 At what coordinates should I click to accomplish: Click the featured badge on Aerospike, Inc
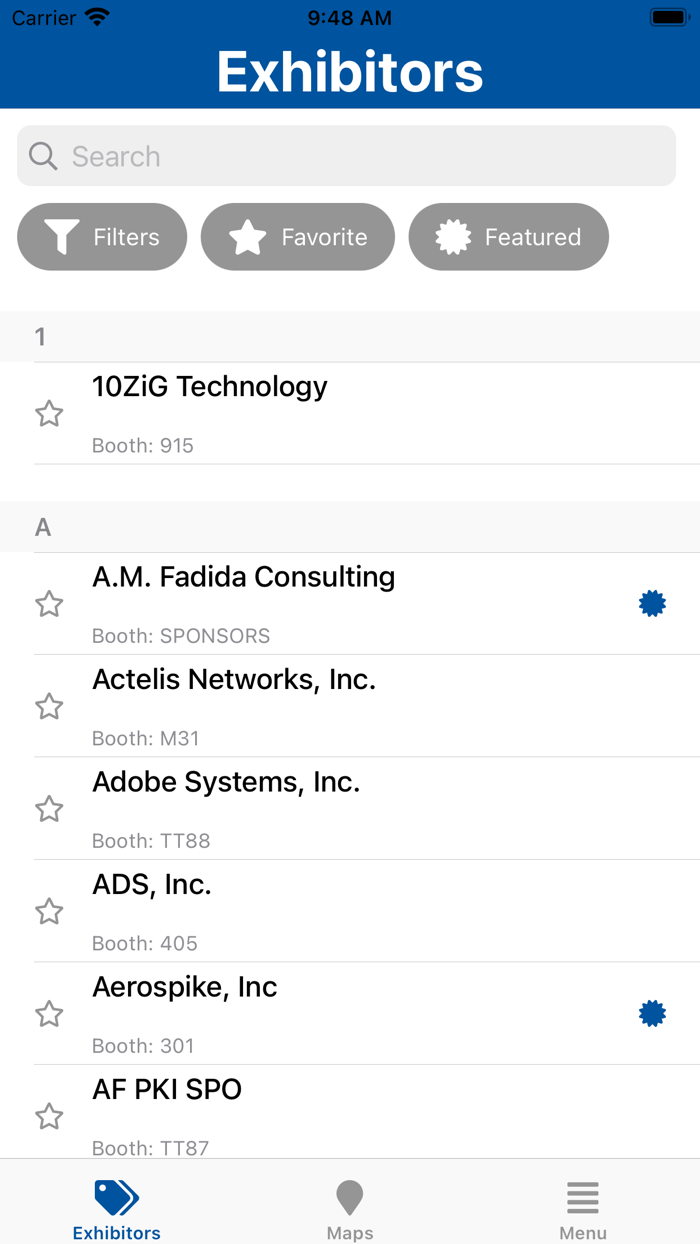pos(652,1014)
